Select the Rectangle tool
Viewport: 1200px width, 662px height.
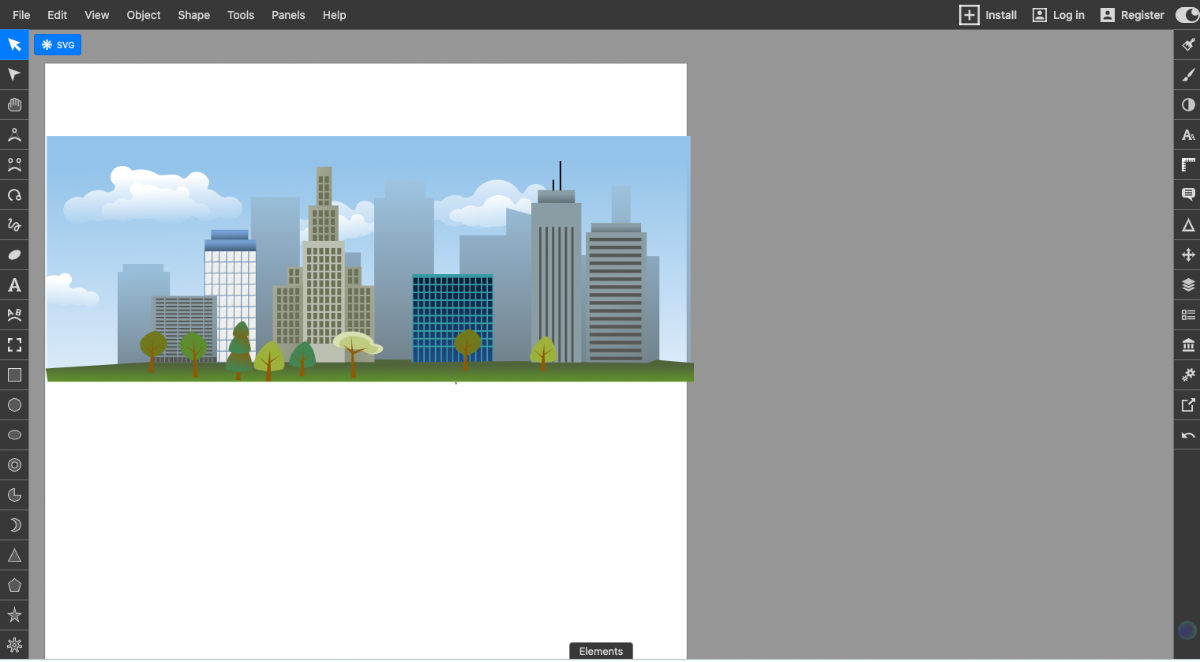14,374
